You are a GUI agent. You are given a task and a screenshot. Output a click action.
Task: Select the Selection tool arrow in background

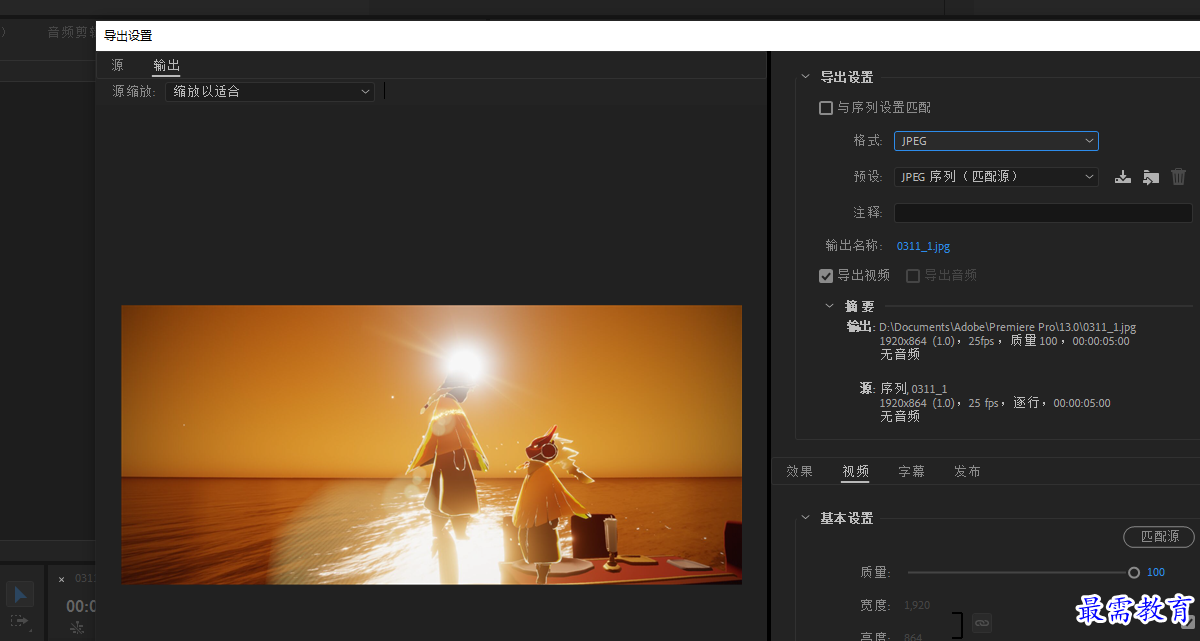[21, 594]
